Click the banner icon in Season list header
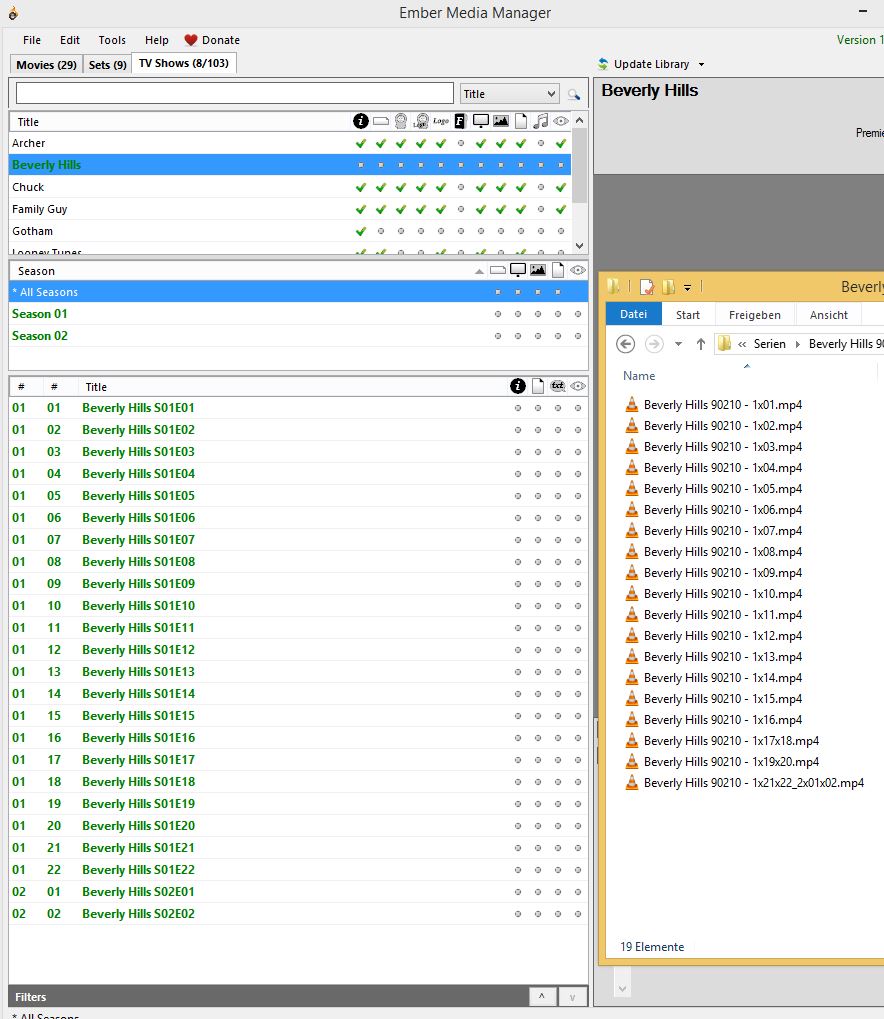 (x=498, y=270)
